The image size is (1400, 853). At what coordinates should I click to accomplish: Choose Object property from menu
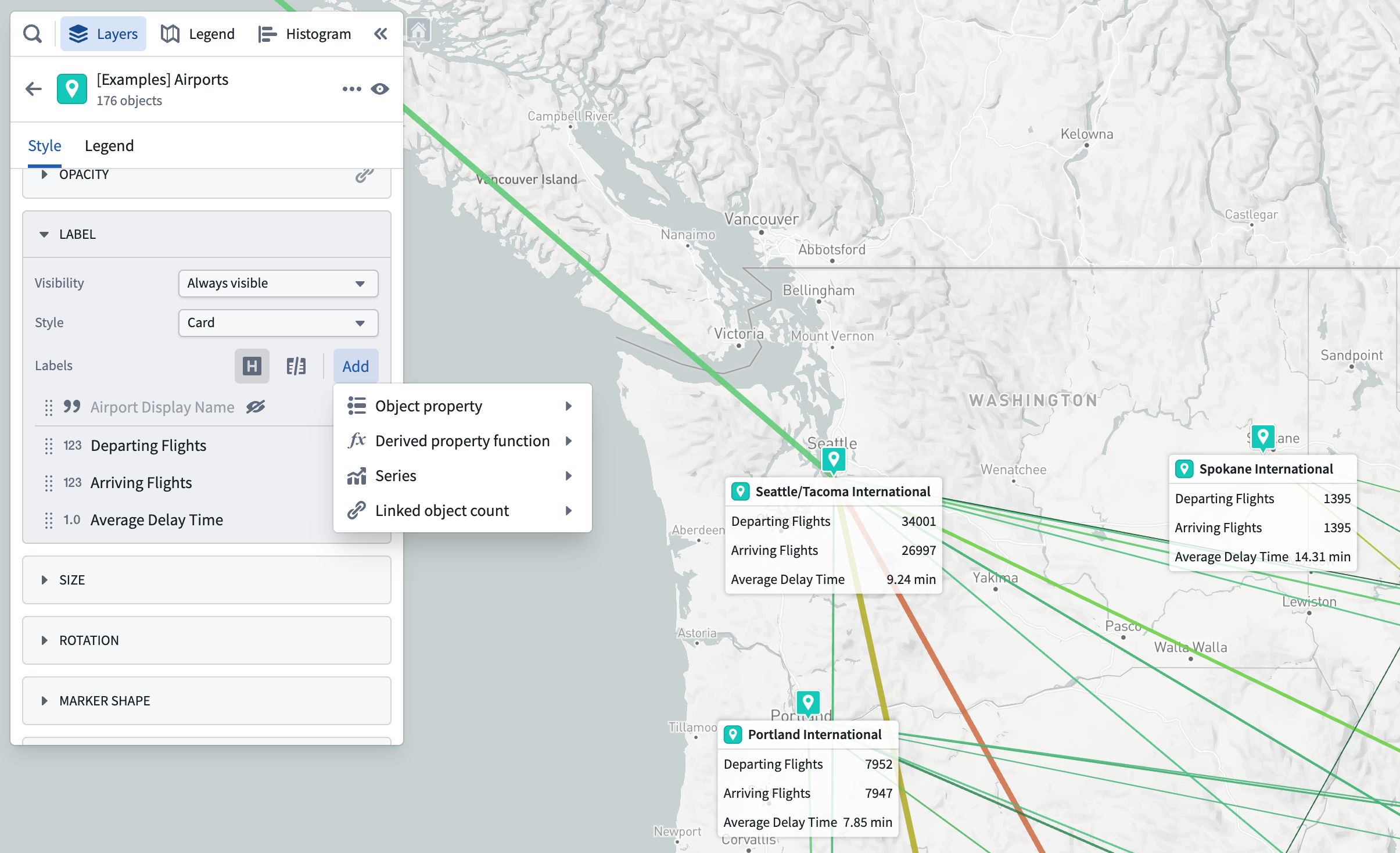click(x=462, y=406)
